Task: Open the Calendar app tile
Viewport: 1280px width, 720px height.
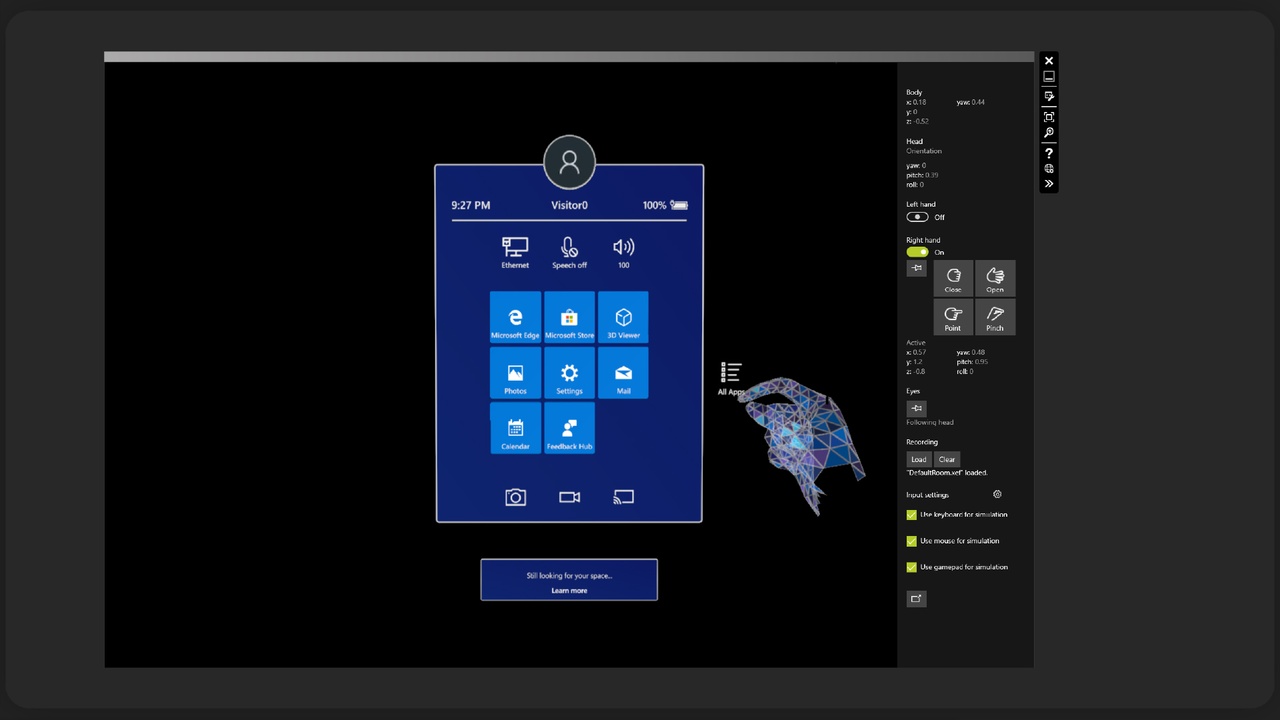Action: coord(515,428)
